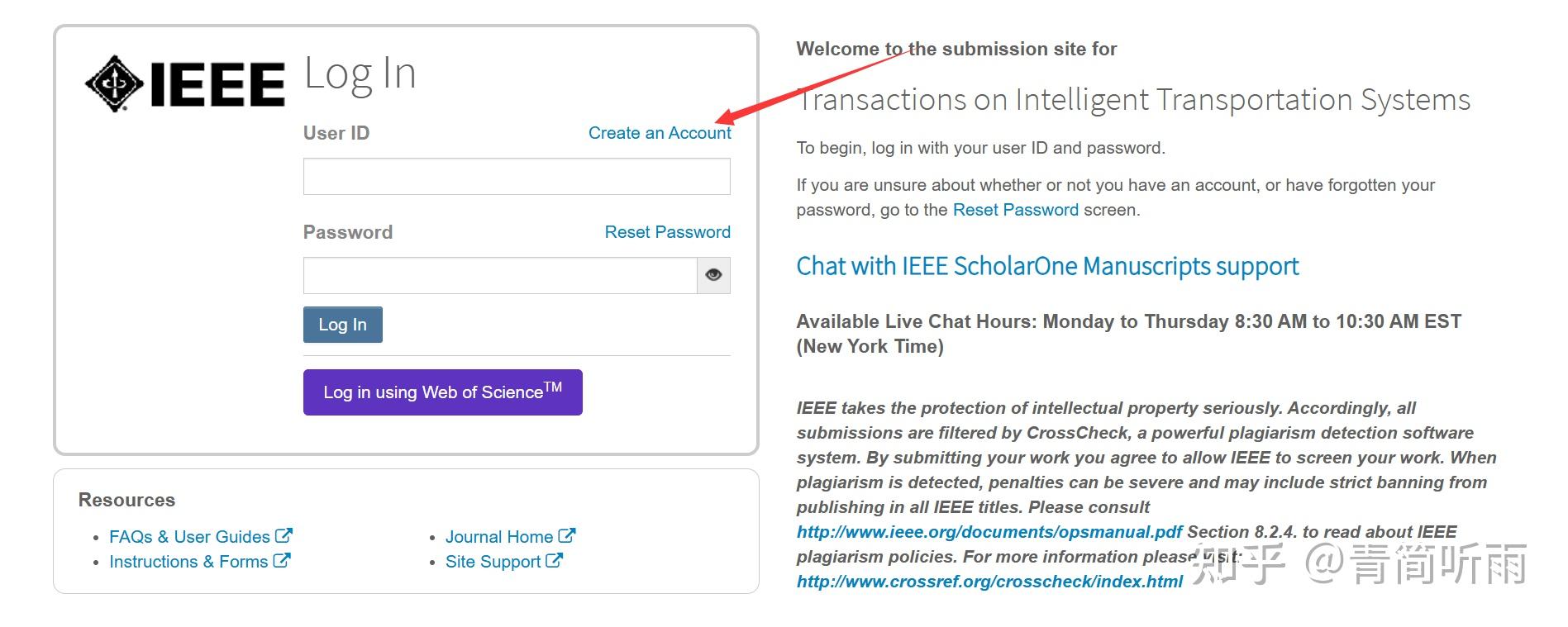Click external-link icon beside Journal Home

pyautogui.click(x=567, y=536)
